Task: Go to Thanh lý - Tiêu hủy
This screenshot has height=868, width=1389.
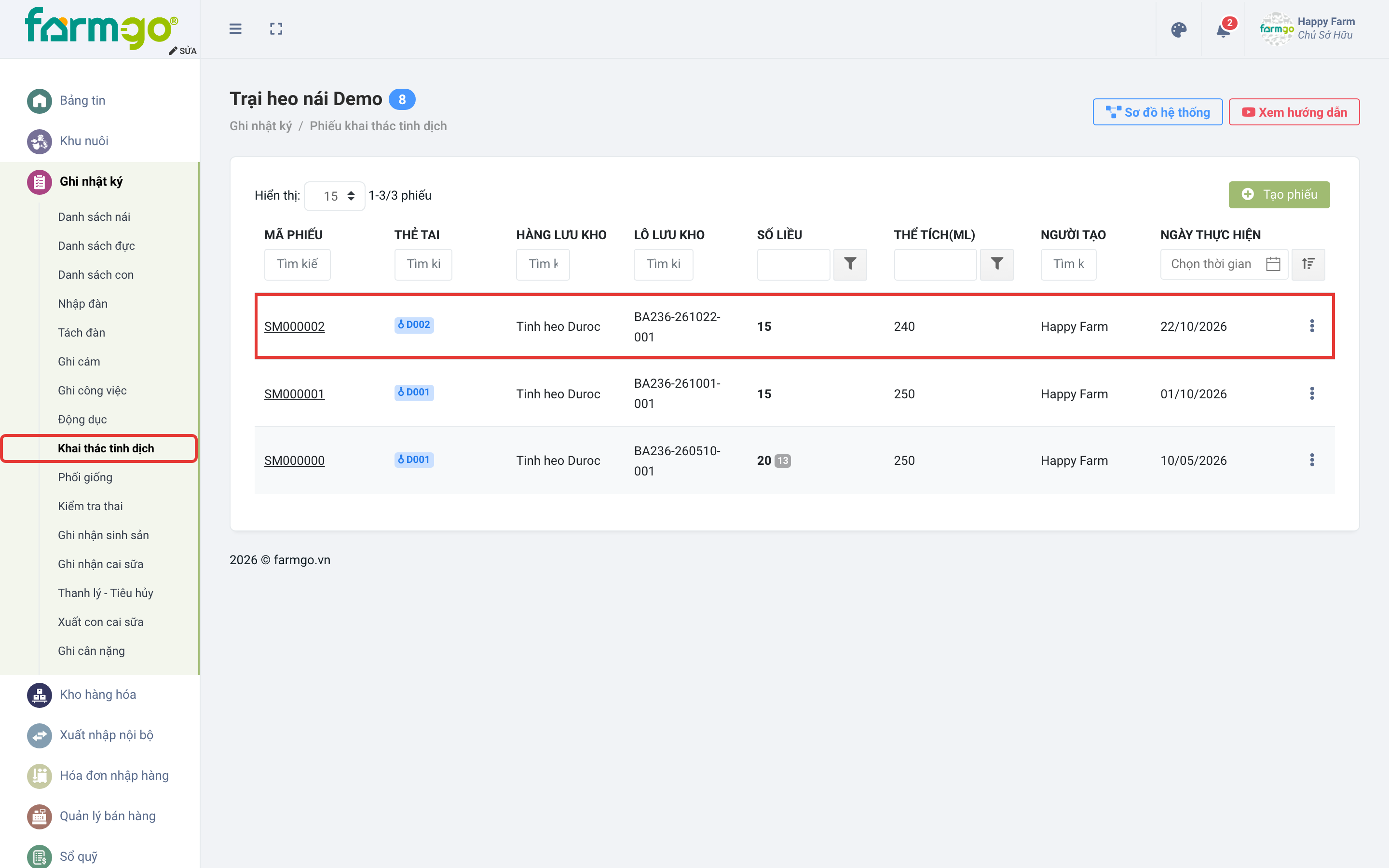Action: click(x=106, y=593)
